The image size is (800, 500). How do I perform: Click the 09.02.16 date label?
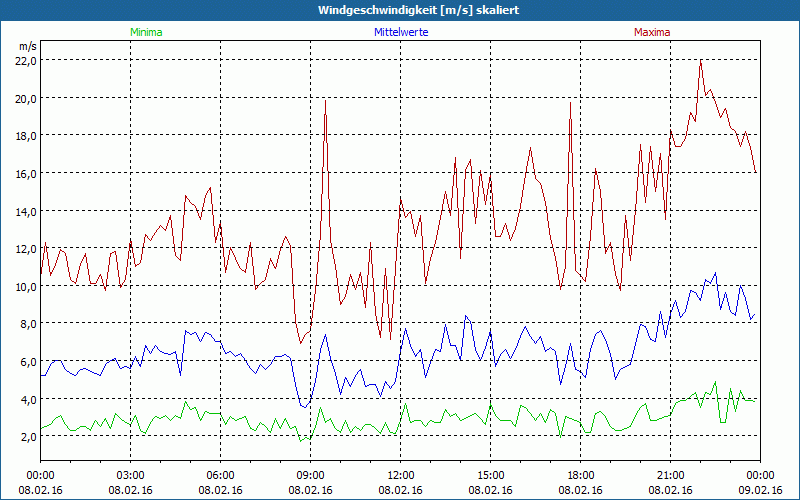[759, 490]
